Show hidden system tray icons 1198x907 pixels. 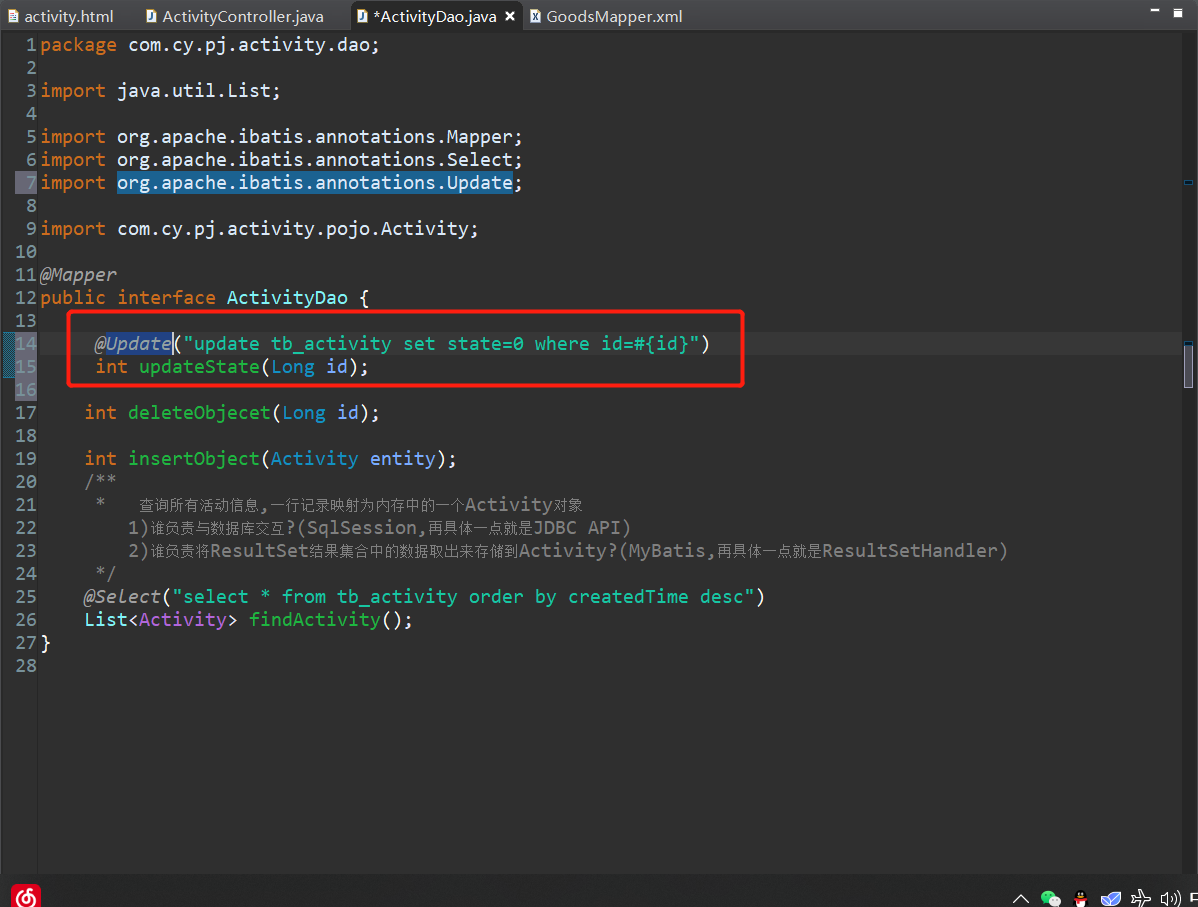coord(1021,899)
